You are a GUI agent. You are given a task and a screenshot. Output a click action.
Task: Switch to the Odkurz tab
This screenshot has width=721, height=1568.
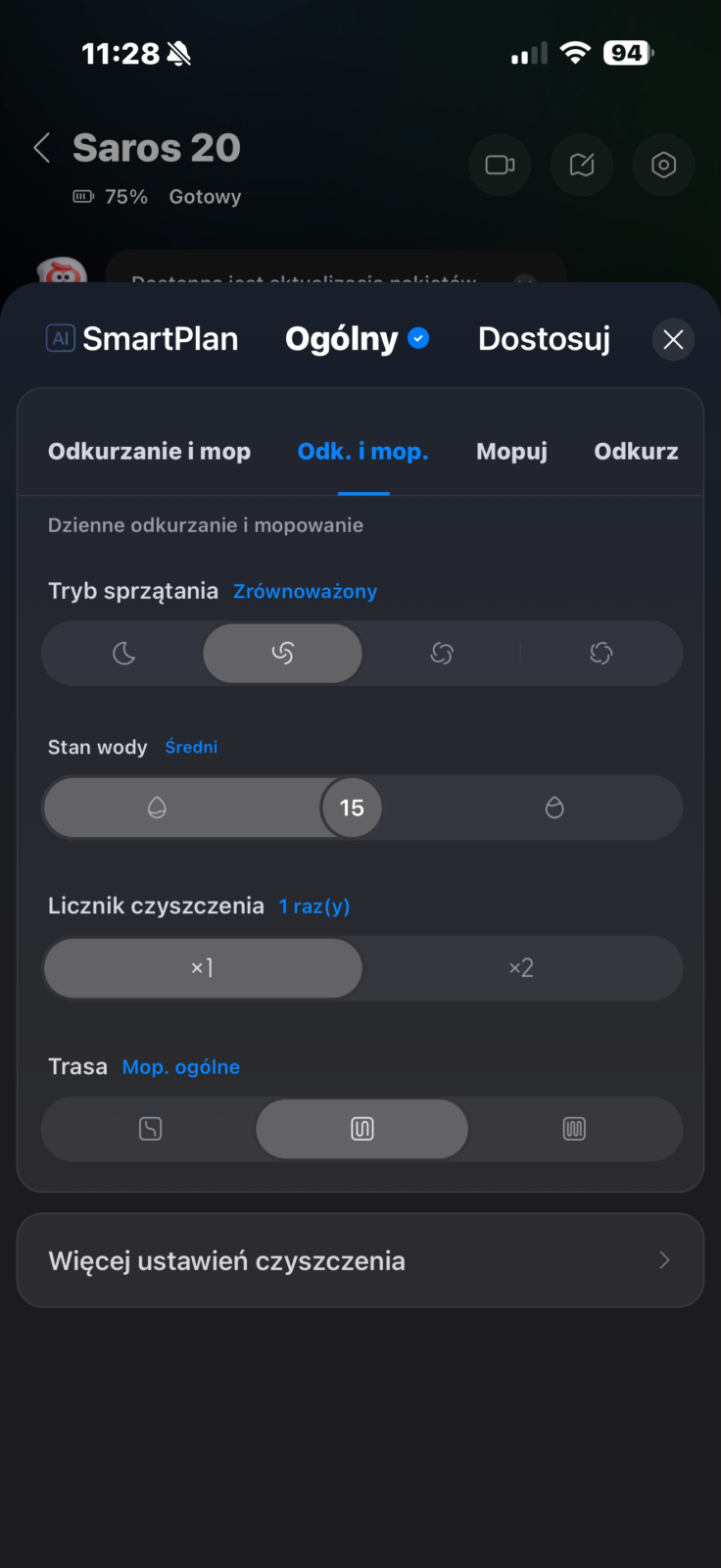(636, 452)
